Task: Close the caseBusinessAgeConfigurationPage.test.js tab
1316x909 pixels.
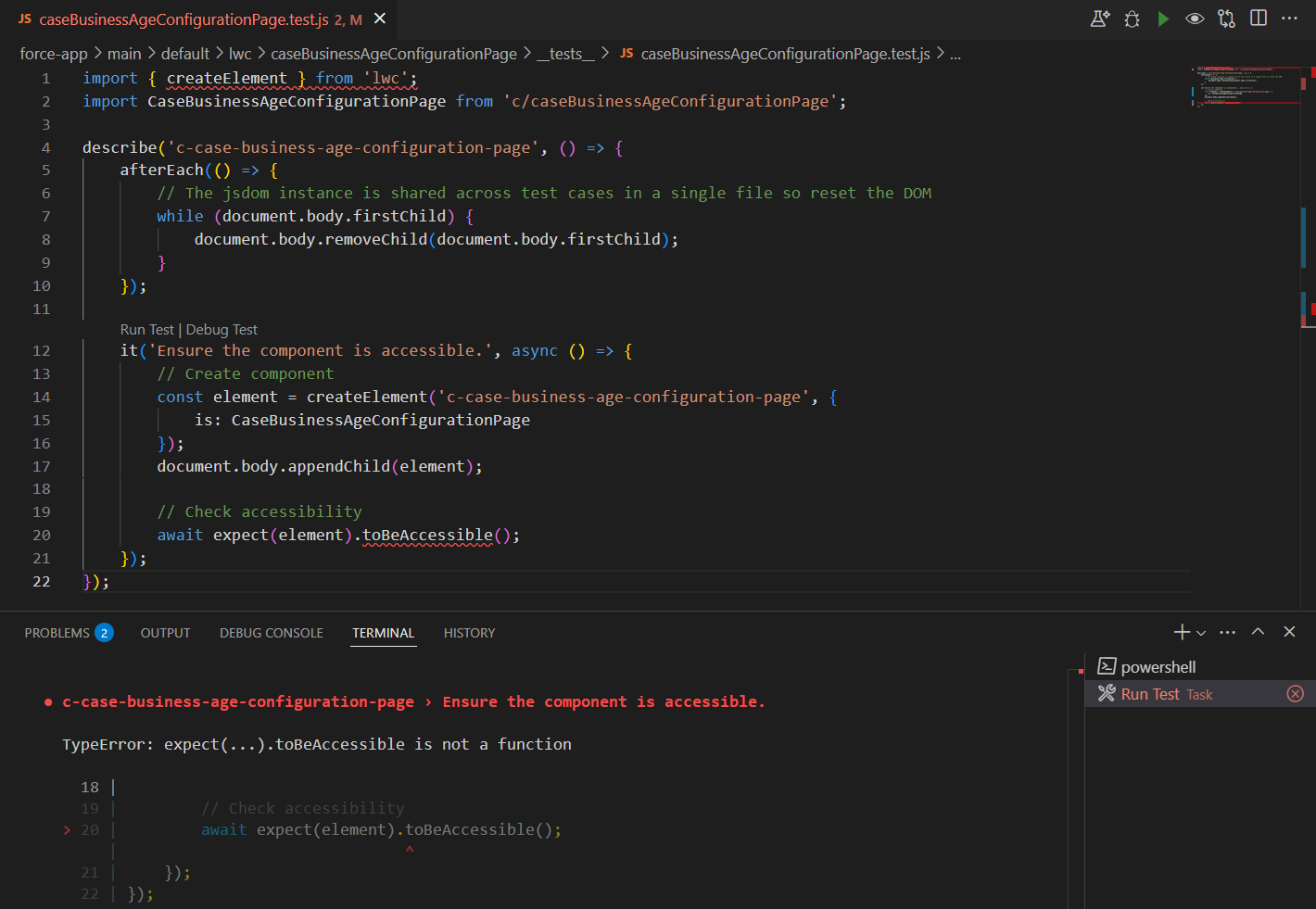Action: 380,19
